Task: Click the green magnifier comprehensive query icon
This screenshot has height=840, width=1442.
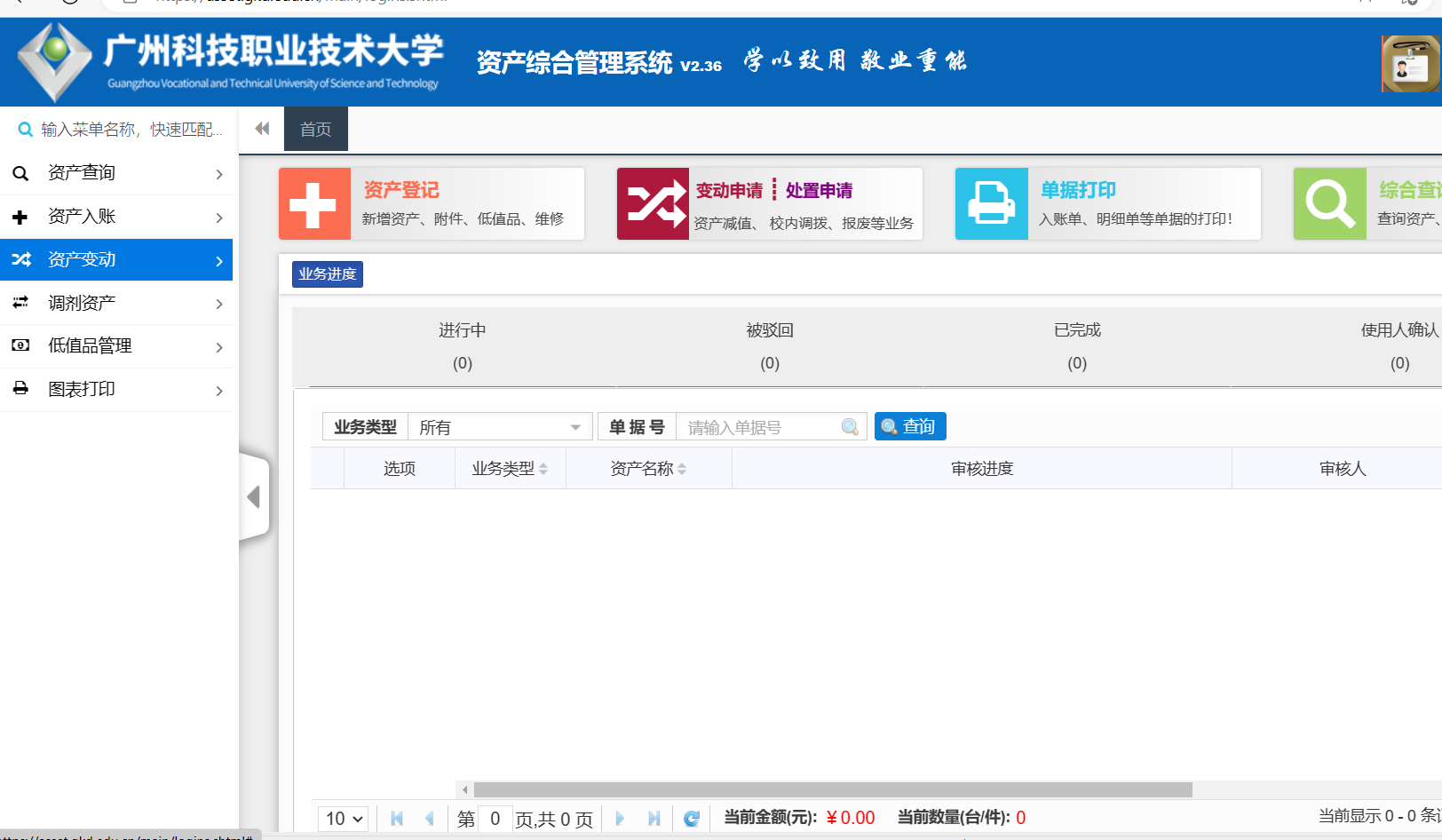Action: click(1329, 204)
